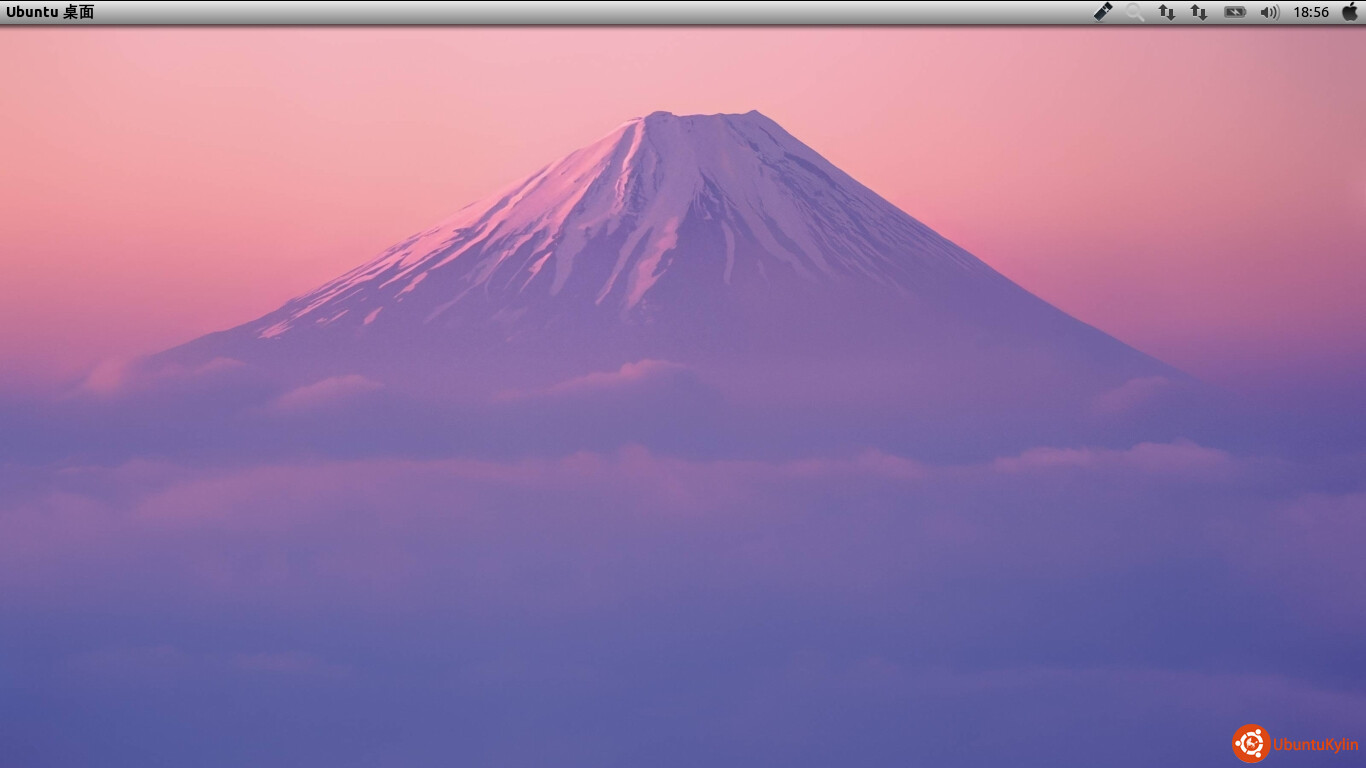Open the right network arrows indicator
The width and height of the screenshot is (1366, 768).
click(1199, 12)
